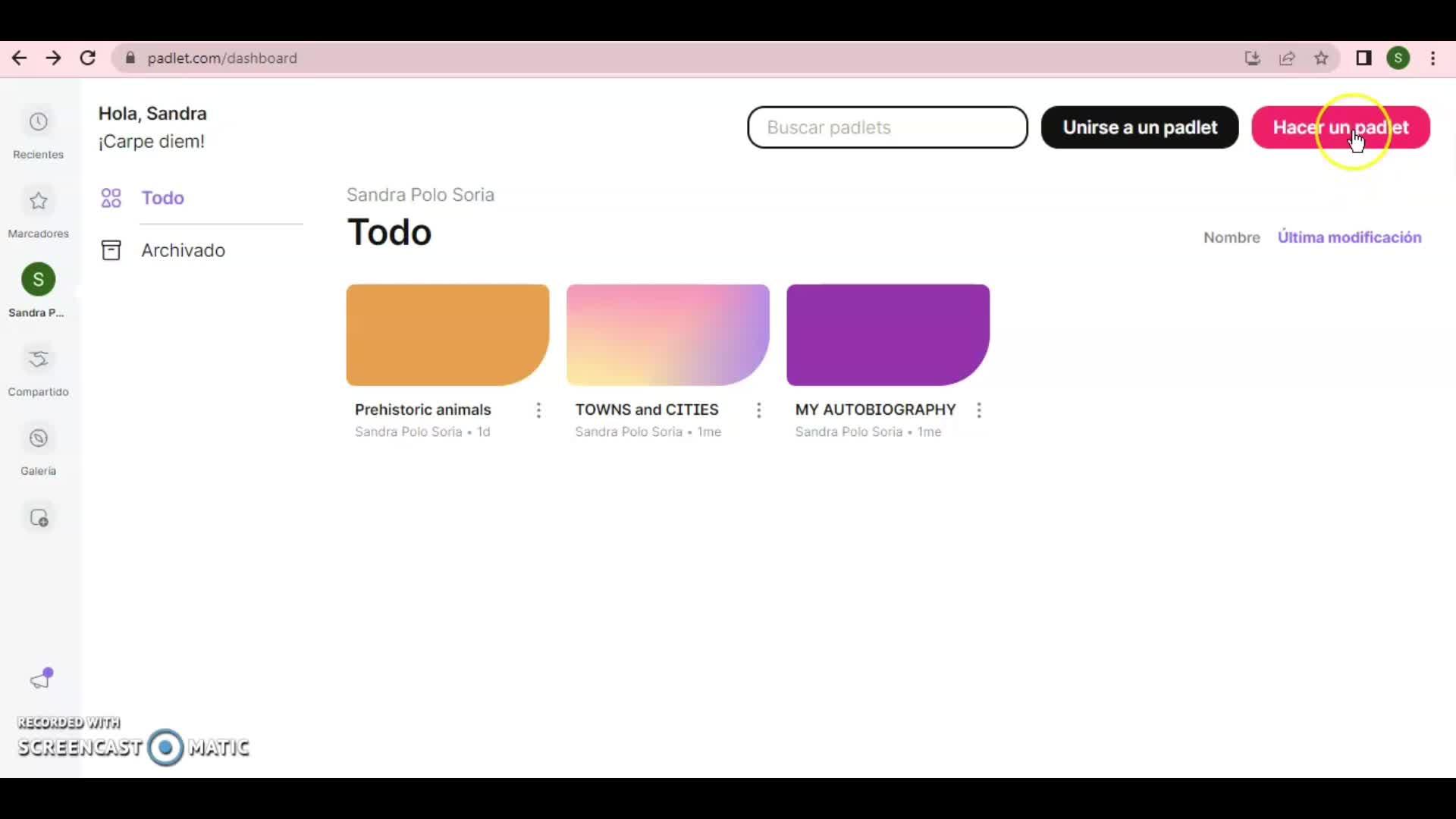Bookmark the page with the star icon
This screenshot has height=819, width=1456.
pos(1321,58)
